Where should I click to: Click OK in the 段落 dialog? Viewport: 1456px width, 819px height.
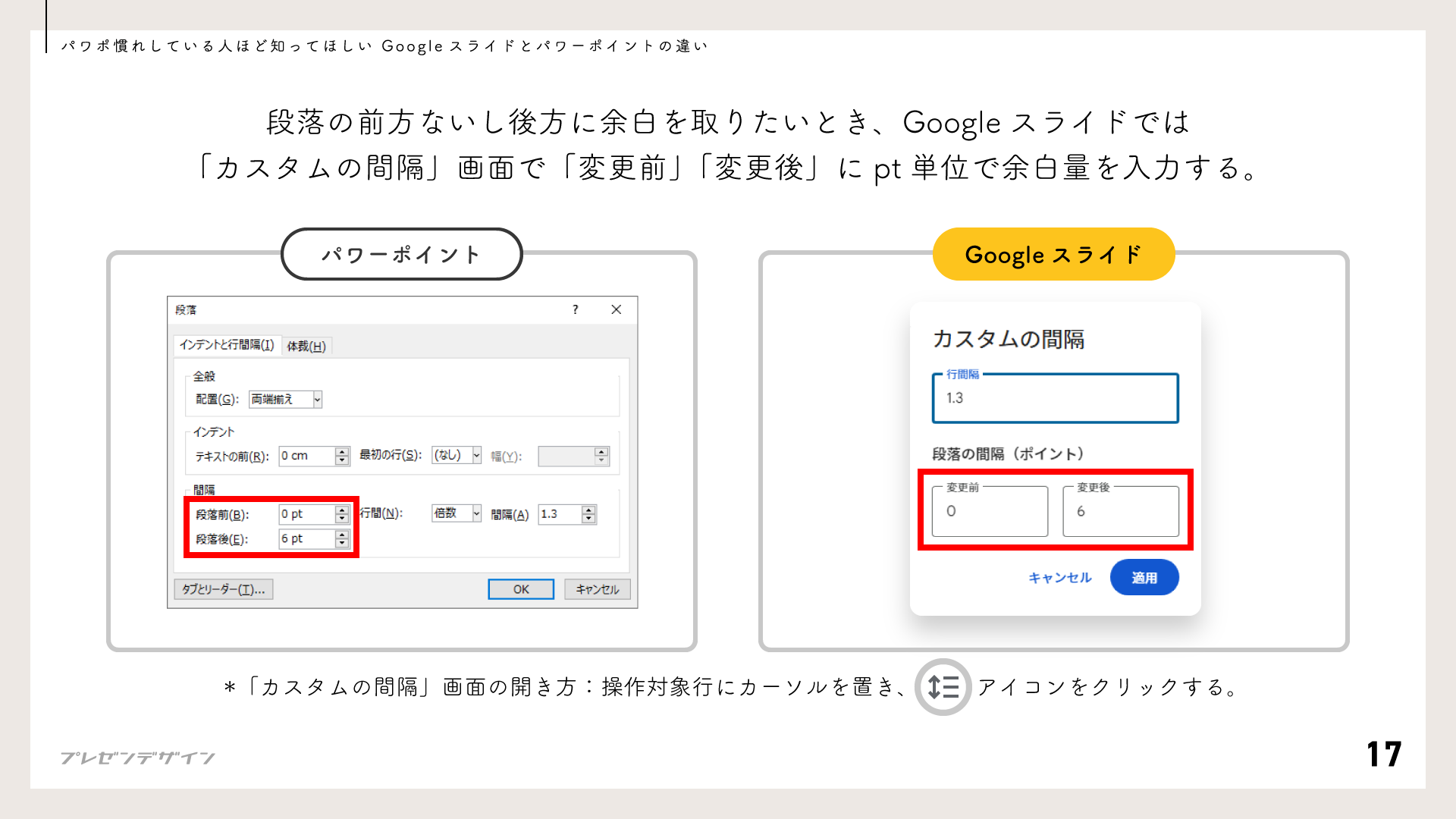click(521, 589)
